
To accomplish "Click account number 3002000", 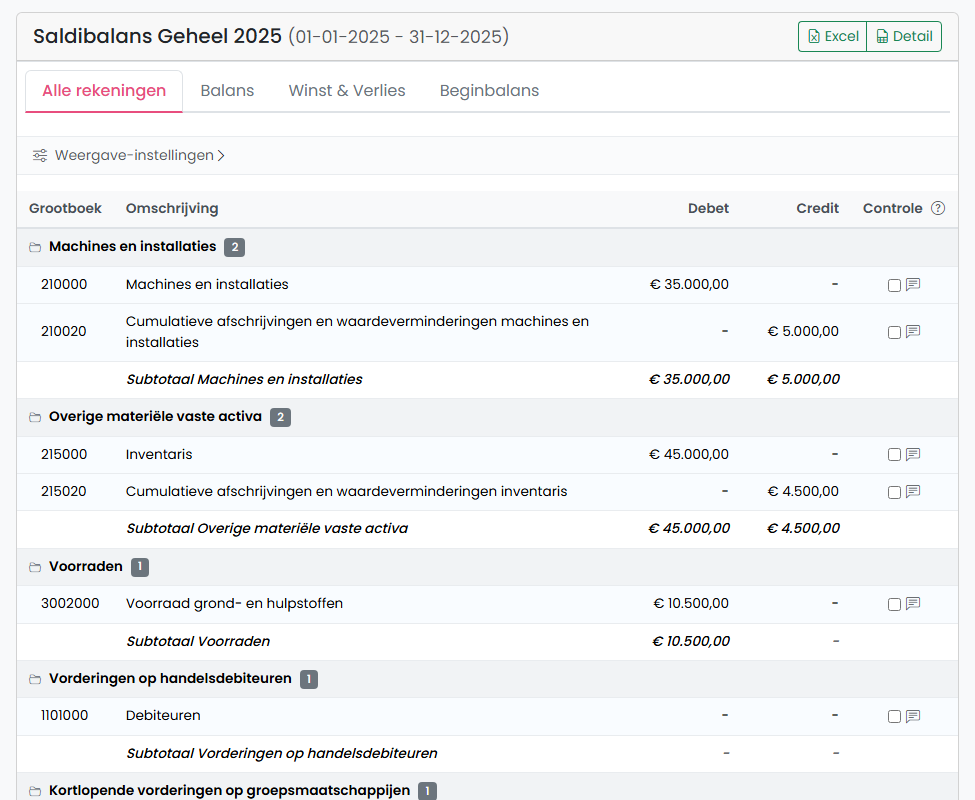I will [x=70, y=604].
